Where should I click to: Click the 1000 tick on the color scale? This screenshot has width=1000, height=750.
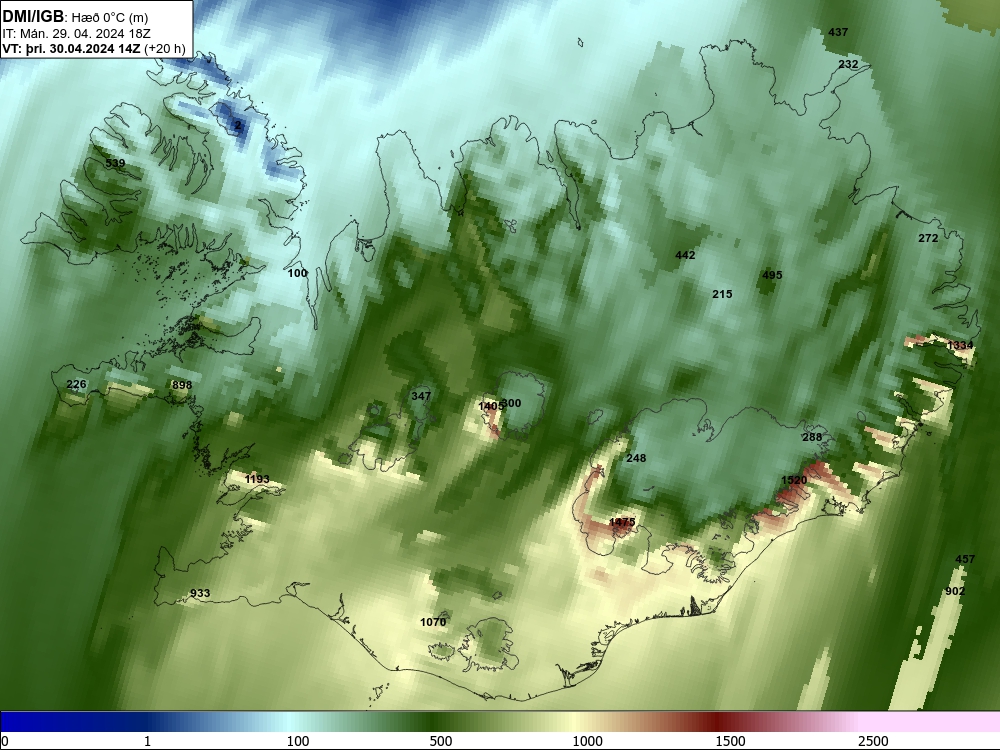[587, 741]
